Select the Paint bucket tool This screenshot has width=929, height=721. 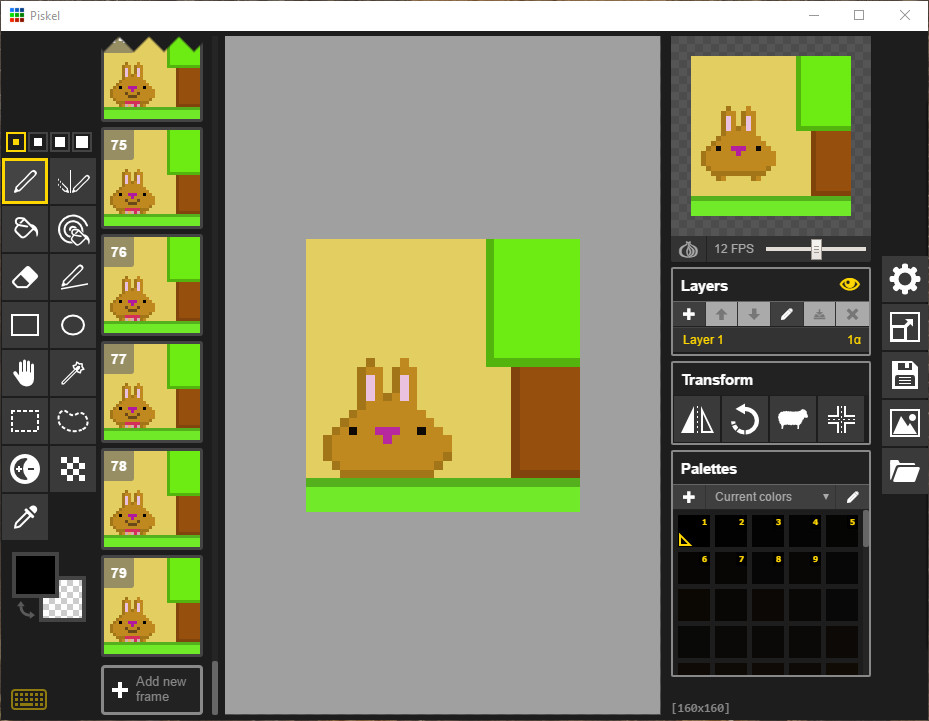(25, 229)
